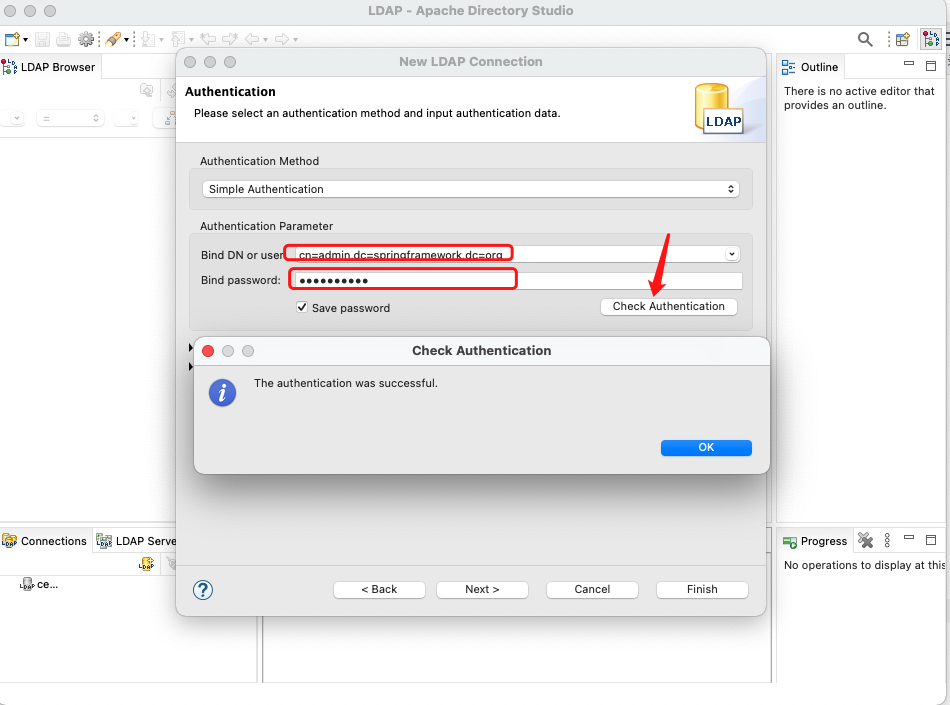The width and height of the screenshot is (950, 705).
Task: Click the search icon in the main toolbar
Action: [865, 39]
